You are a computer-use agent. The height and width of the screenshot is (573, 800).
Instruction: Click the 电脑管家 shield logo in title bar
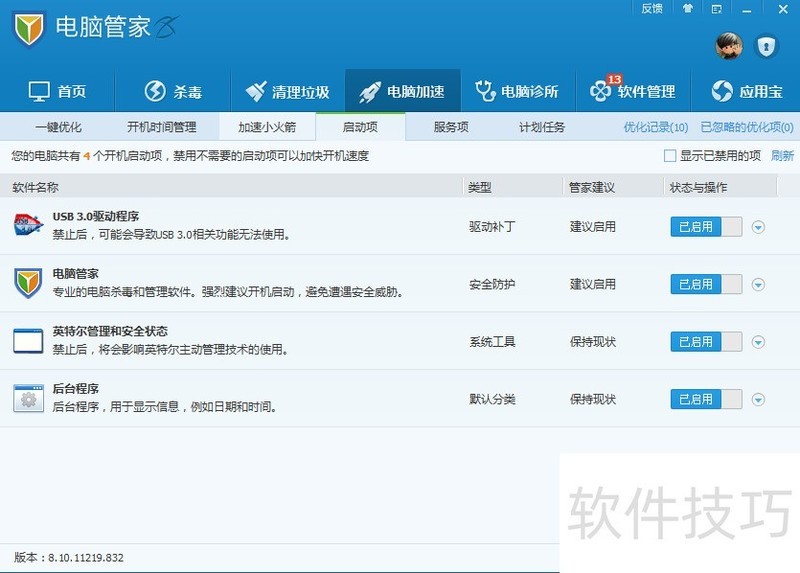click(29, 29)
